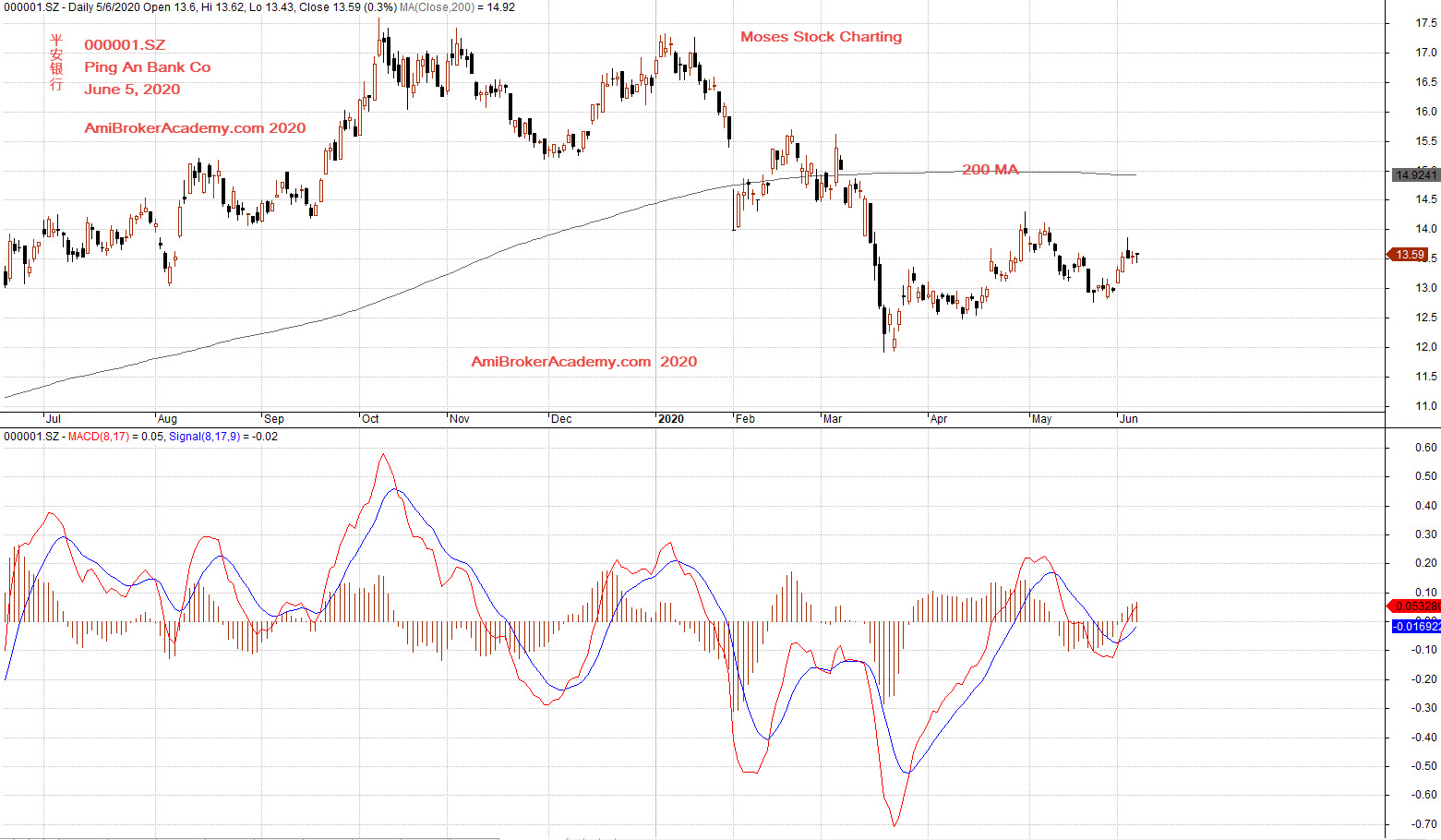Click the Feb month marker on time axis
The image size is (1441, 840).
point(745,419)
